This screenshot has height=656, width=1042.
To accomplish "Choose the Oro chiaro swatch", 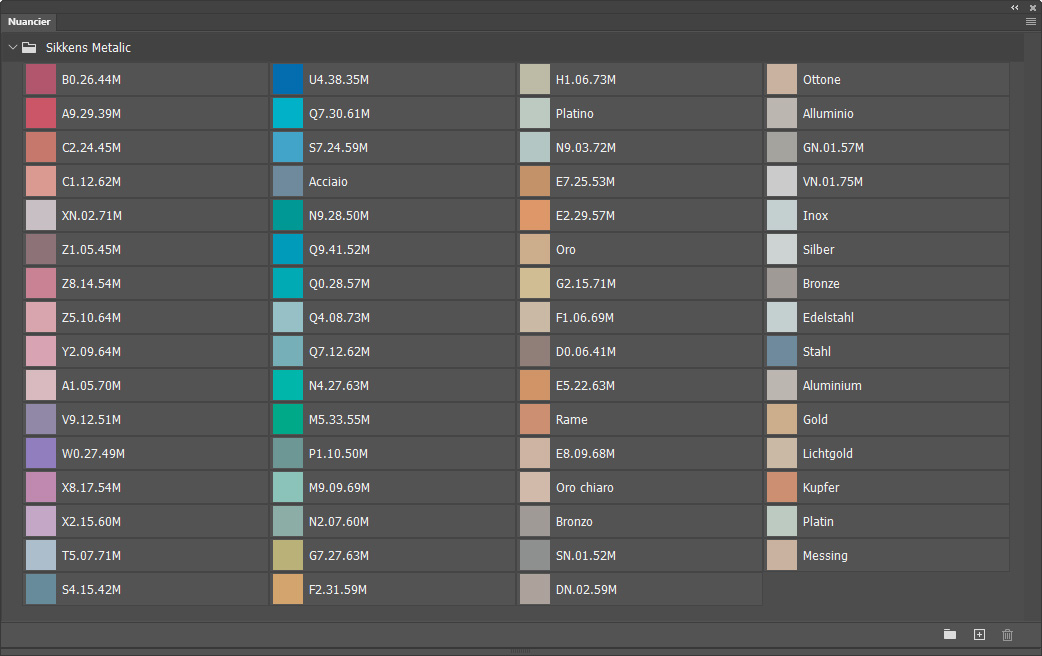I will click(x=535, y=487).
